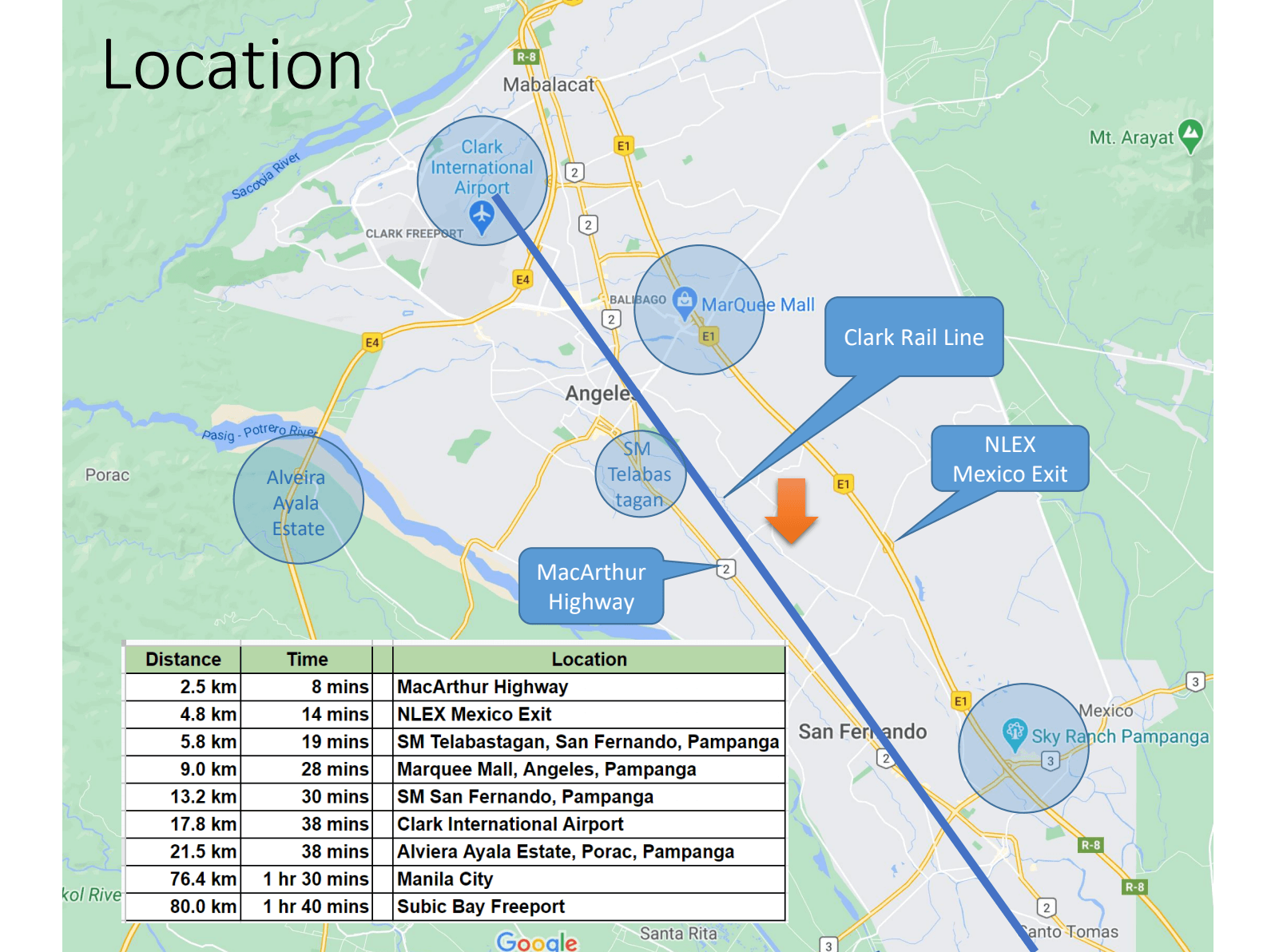Screen dimensions: 1275x952
Task: Click the E4 expressway shield near Porac road
Action: coord(372,343)
